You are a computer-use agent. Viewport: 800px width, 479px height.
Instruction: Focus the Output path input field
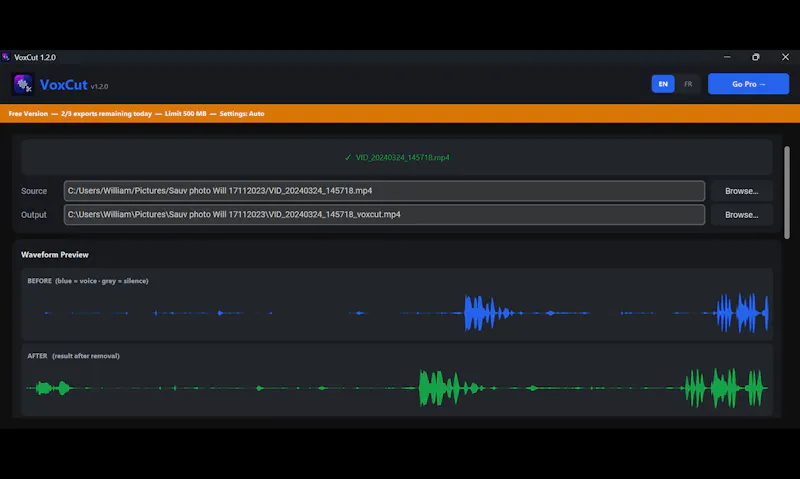384,215
